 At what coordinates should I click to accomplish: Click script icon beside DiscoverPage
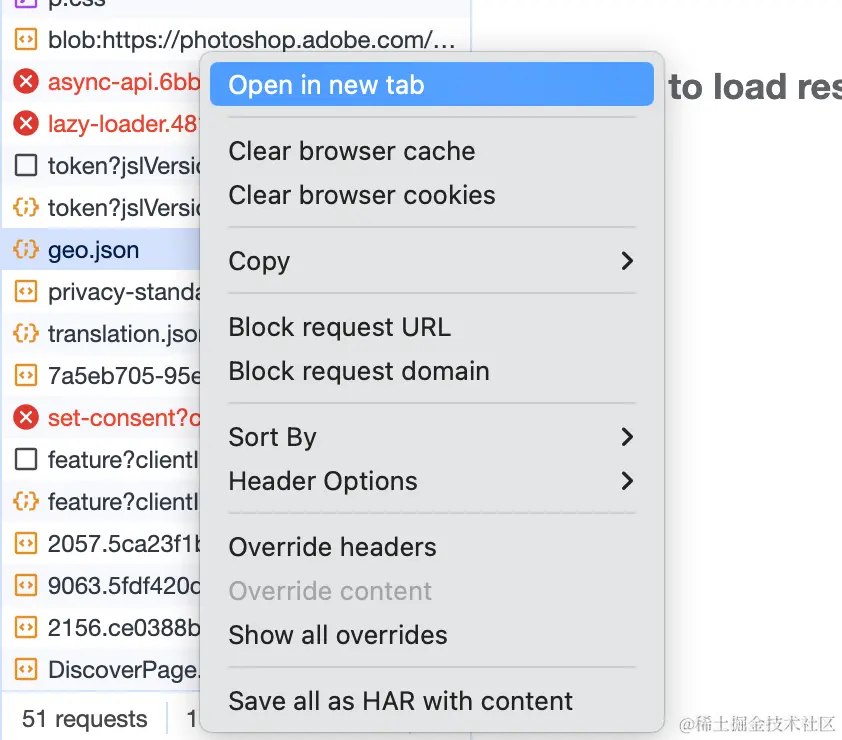coord(26,669)
